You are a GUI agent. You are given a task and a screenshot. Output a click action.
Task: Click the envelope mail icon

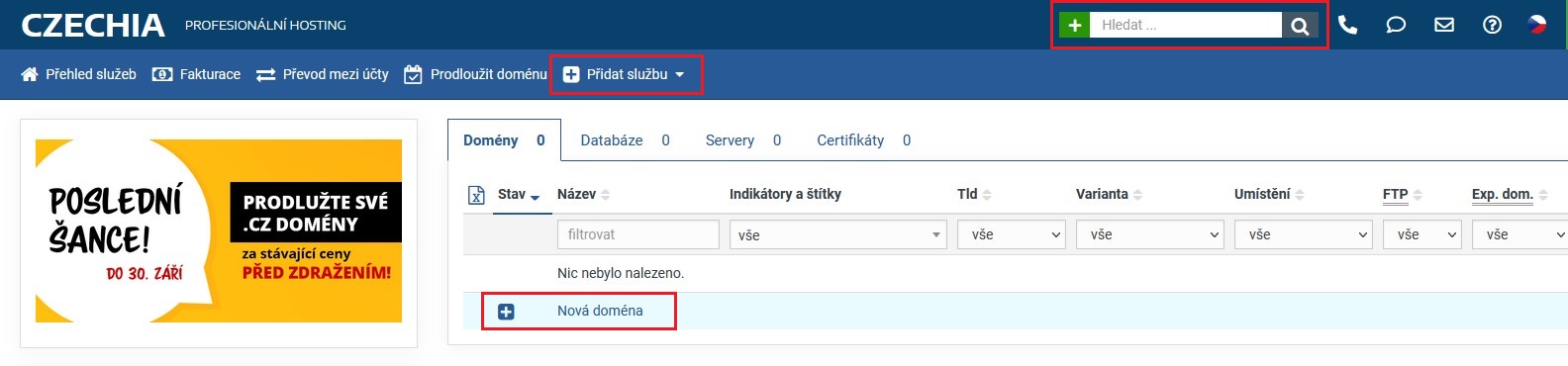tap(1444, 25)
